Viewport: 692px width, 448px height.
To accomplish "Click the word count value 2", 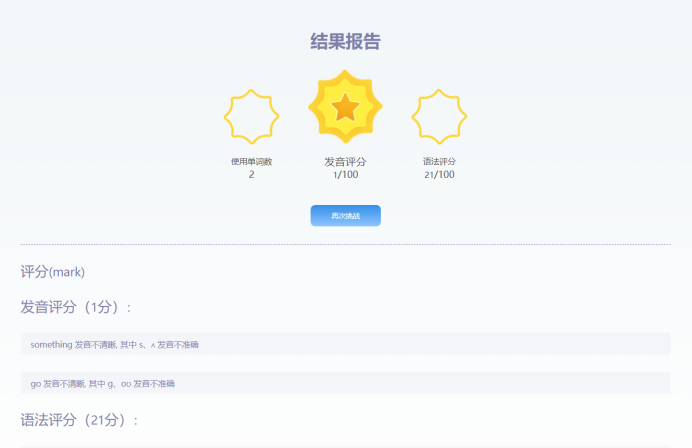I will (252, 174).
